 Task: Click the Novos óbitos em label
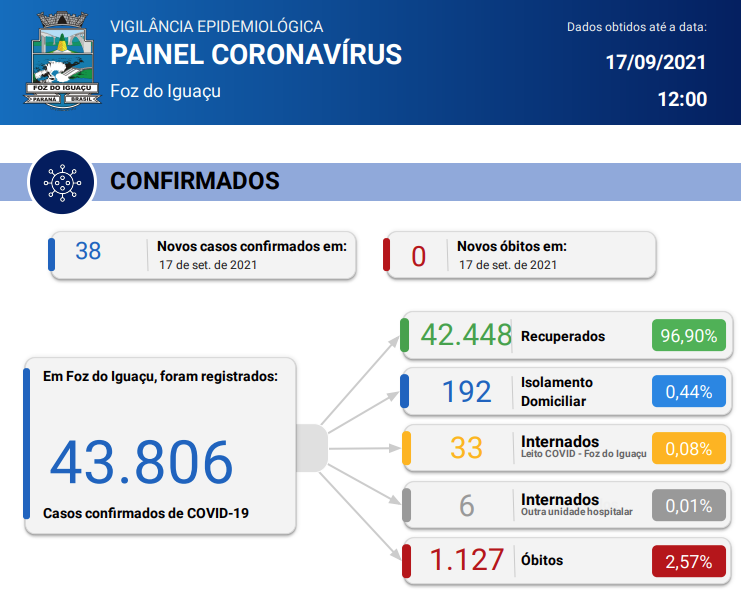pyautogui.click(x=512, y=246)
